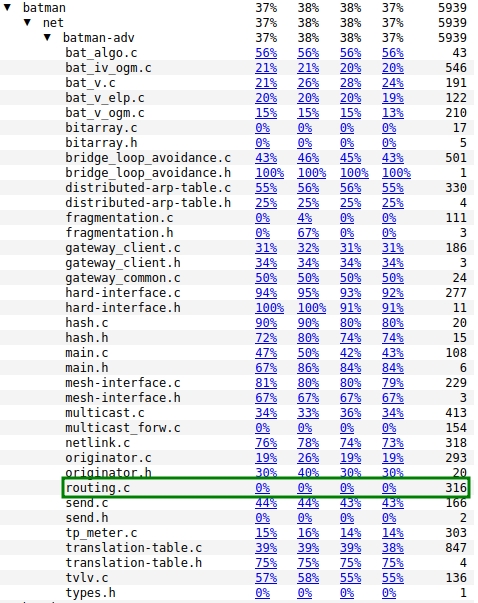The image size is (478, 603).
Task: Select the bat_algo.c file name
Action: tap(101, 53)
